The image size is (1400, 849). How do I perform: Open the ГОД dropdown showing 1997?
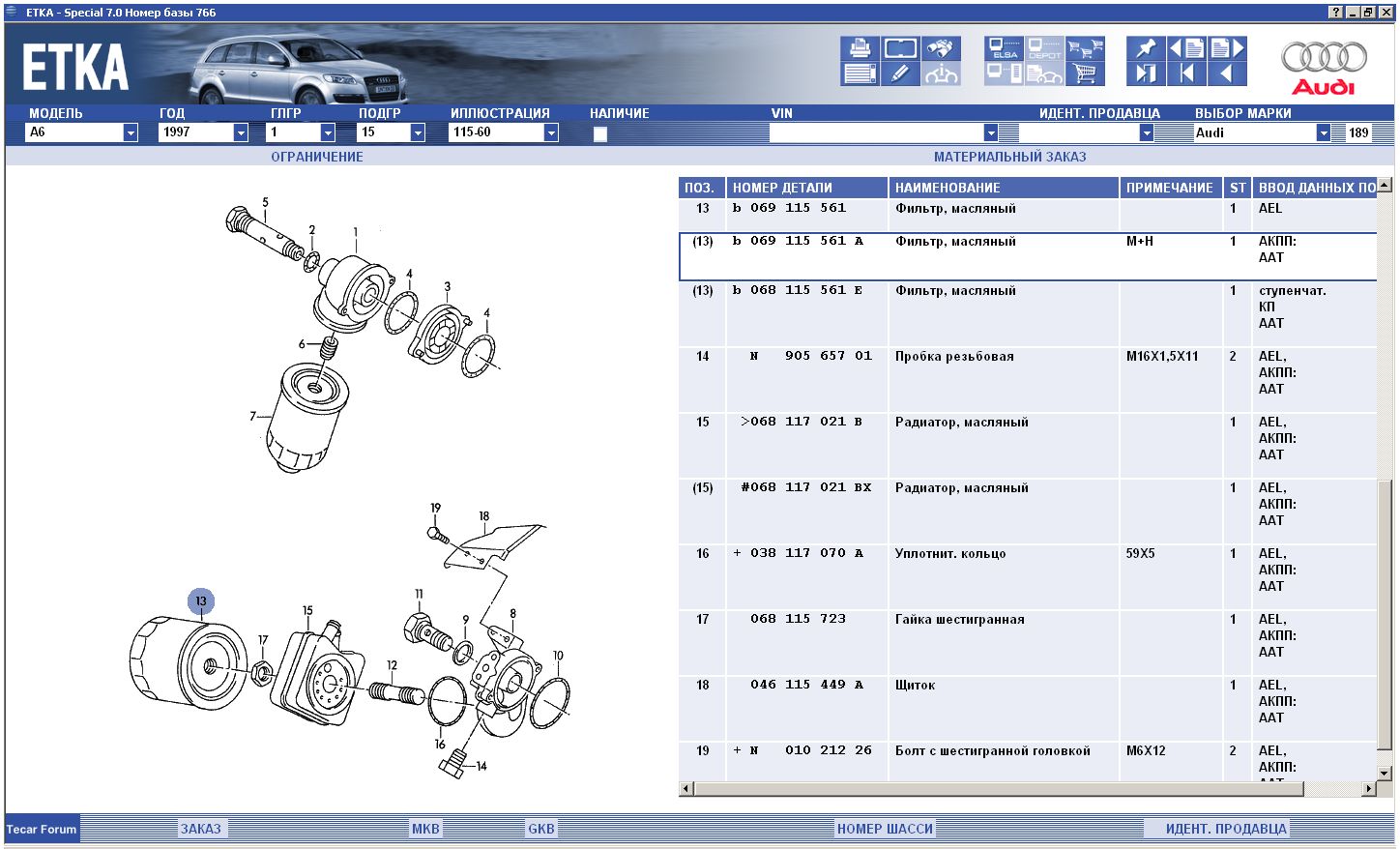coord(241,132)
